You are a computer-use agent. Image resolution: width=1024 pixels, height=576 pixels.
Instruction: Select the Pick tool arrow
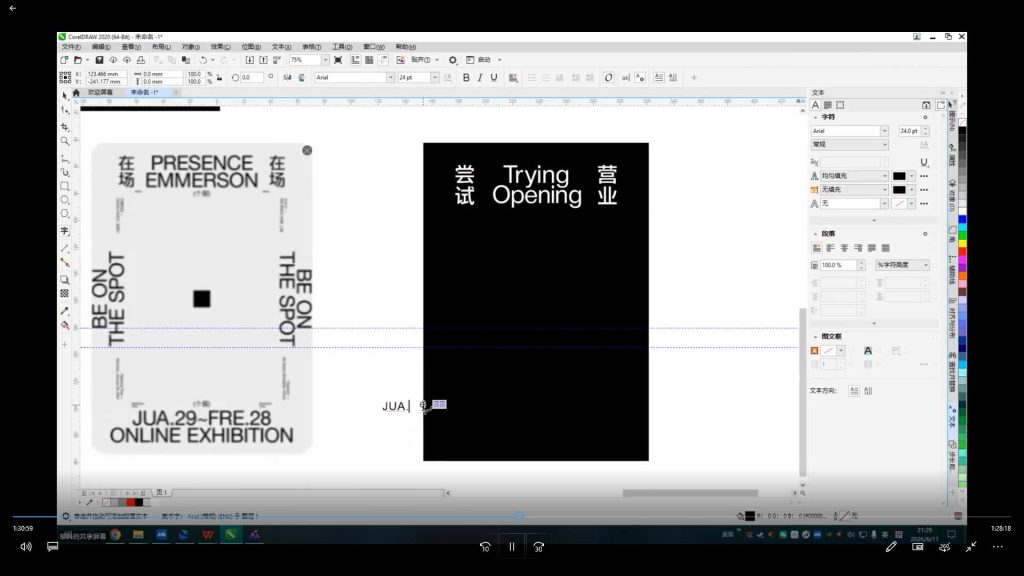65,95
